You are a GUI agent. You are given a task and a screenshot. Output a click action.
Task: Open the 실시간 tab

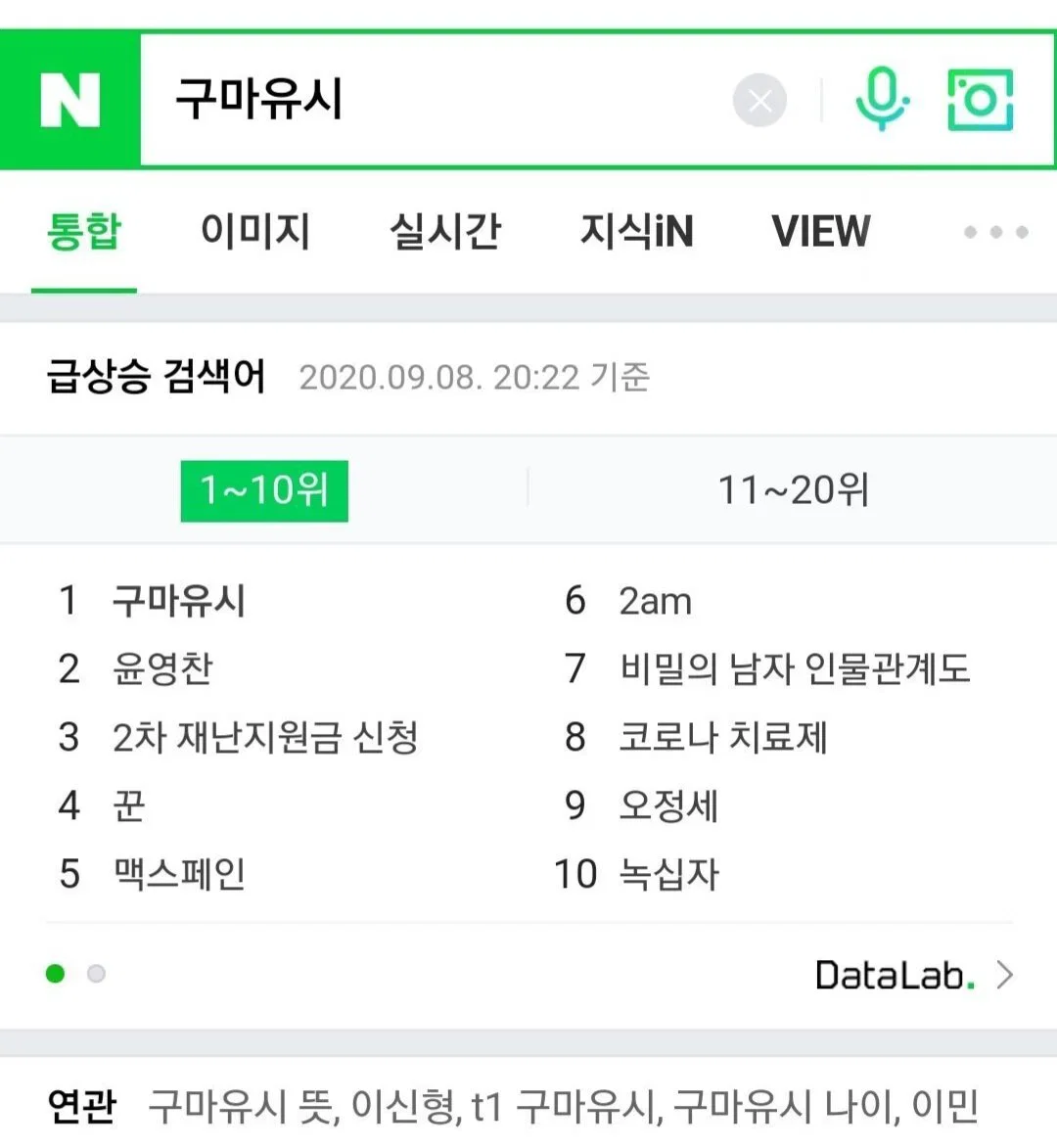445,231
